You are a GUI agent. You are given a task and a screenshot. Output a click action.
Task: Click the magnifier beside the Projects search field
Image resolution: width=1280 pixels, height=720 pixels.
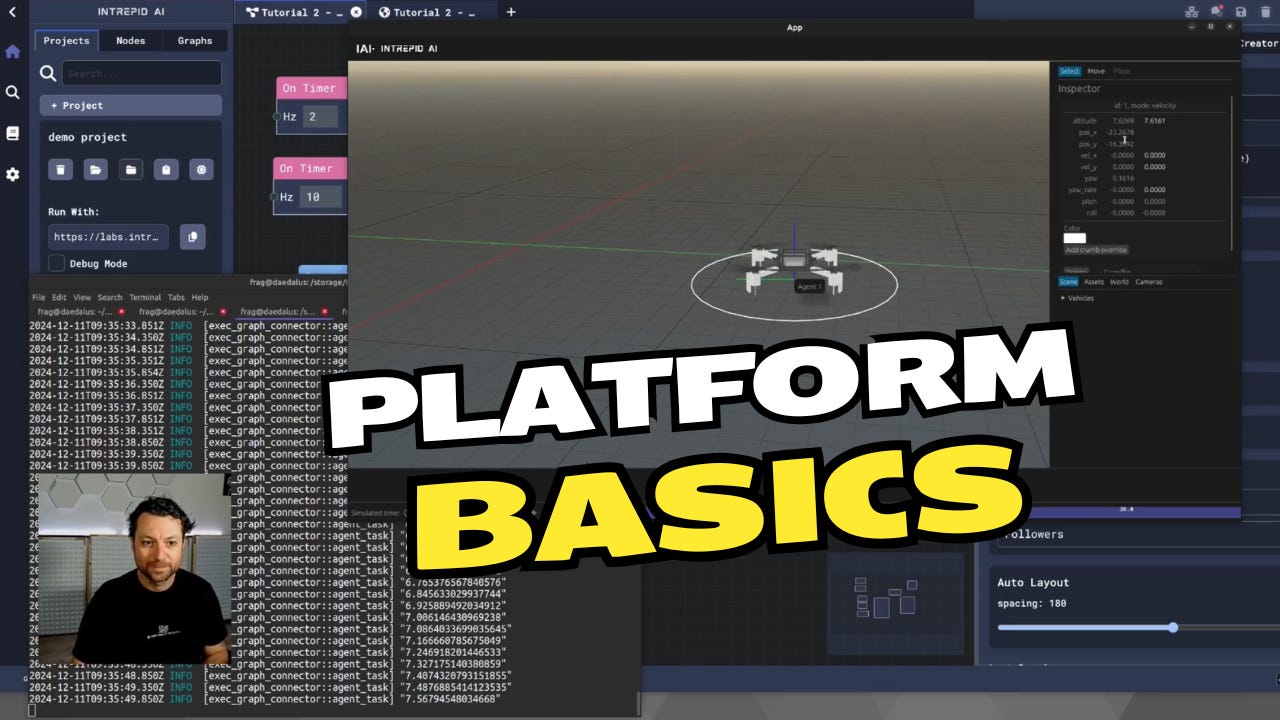click(47, 73)
